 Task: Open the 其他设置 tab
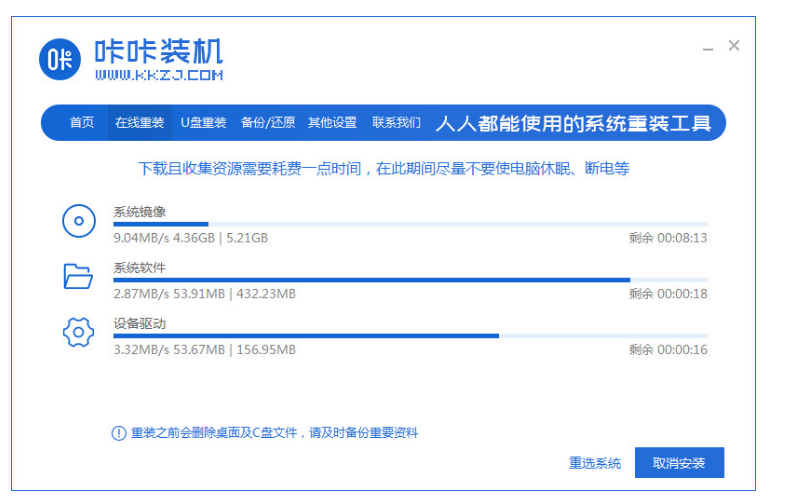[332, 123]
